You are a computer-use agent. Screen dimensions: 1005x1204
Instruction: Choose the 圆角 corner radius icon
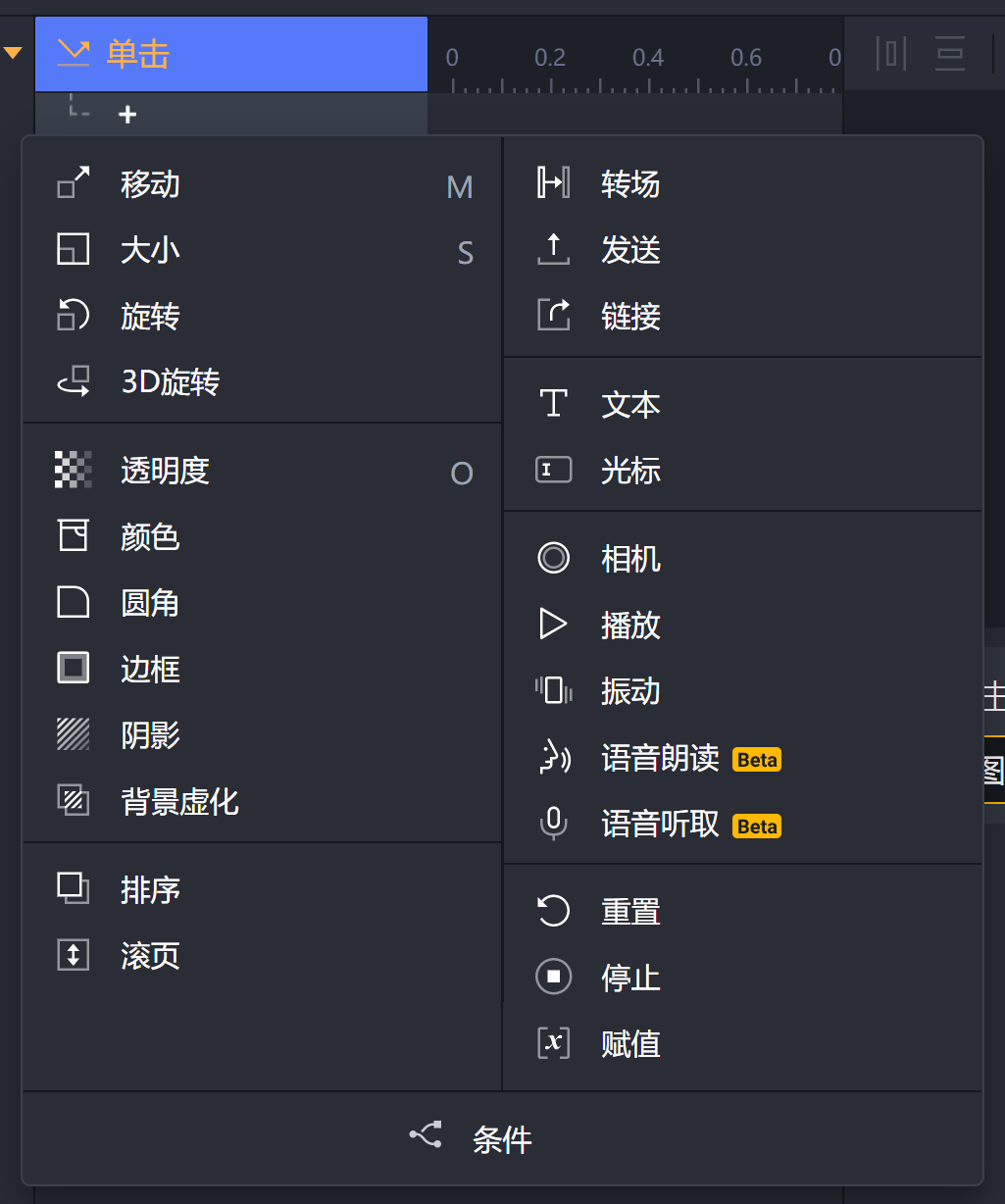[x=74, y=602]
